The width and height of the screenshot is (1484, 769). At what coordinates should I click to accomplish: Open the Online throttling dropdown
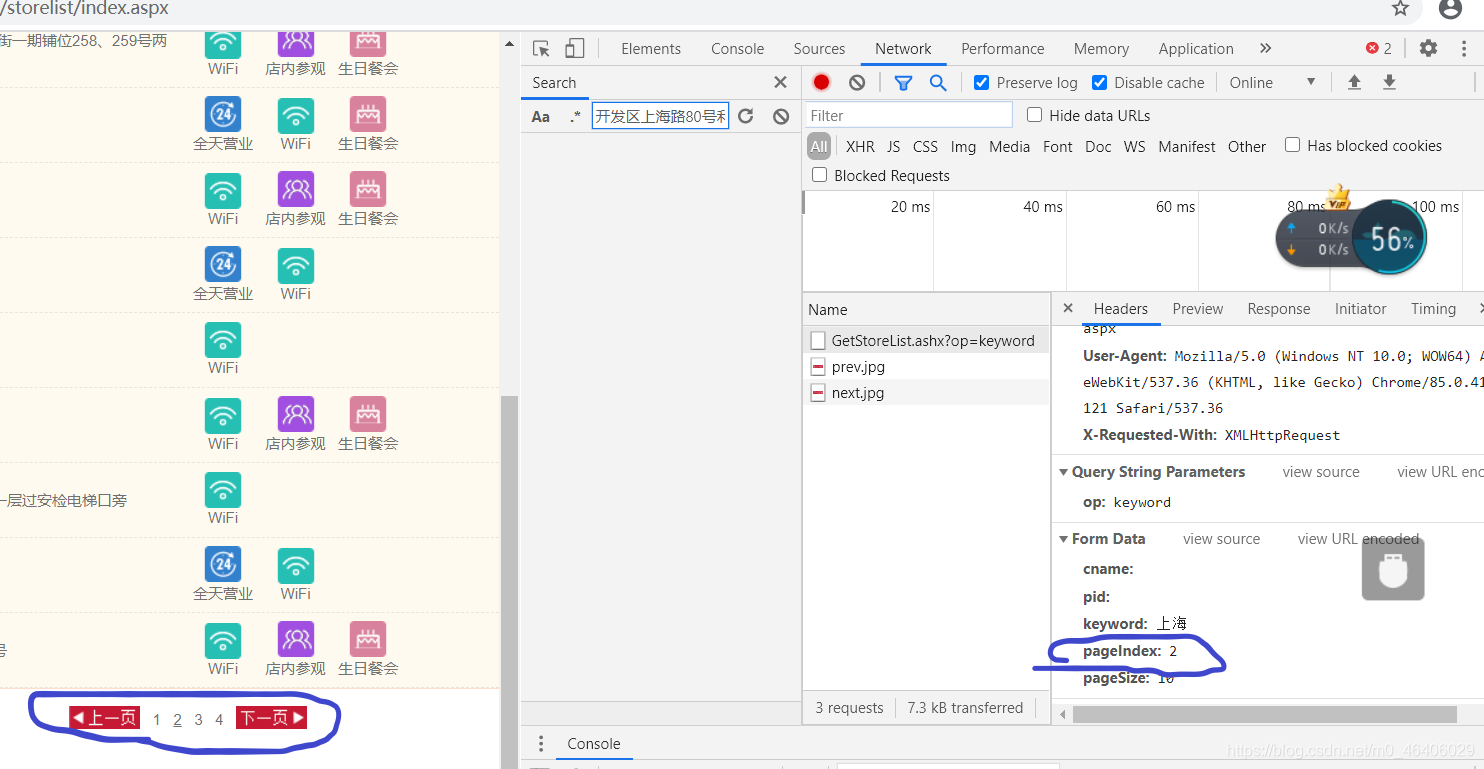tap(1273, 82)
